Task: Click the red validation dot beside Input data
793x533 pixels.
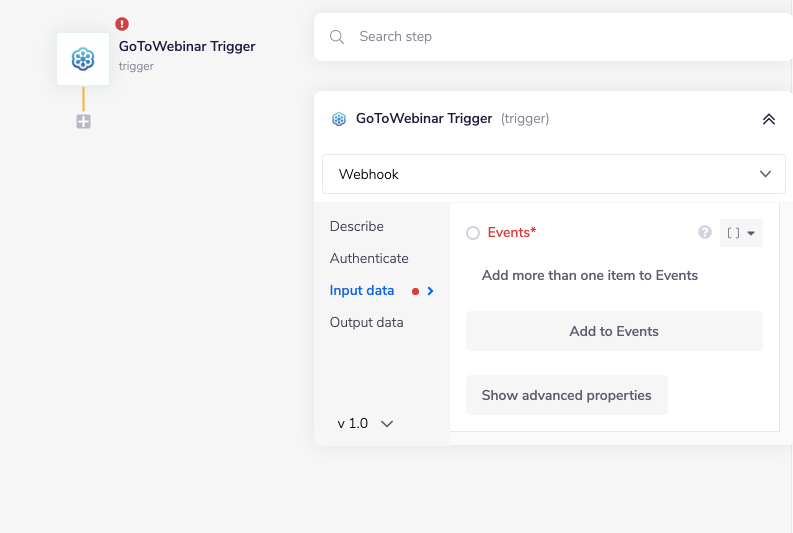Action: pos(415,291)
